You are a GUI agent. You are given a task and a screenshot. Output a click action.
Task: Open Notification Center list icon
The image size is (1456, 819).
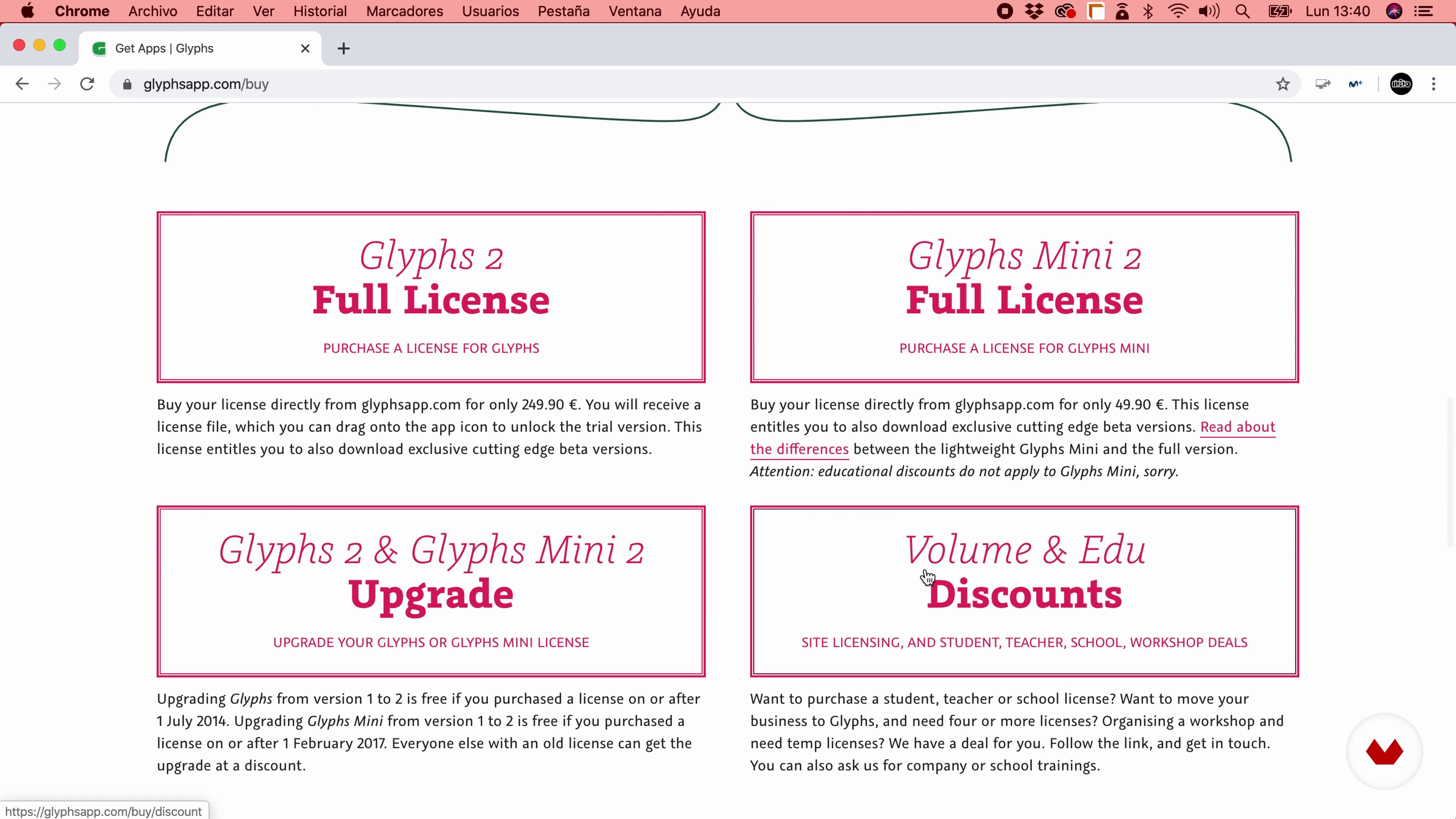pos(1423,11)
